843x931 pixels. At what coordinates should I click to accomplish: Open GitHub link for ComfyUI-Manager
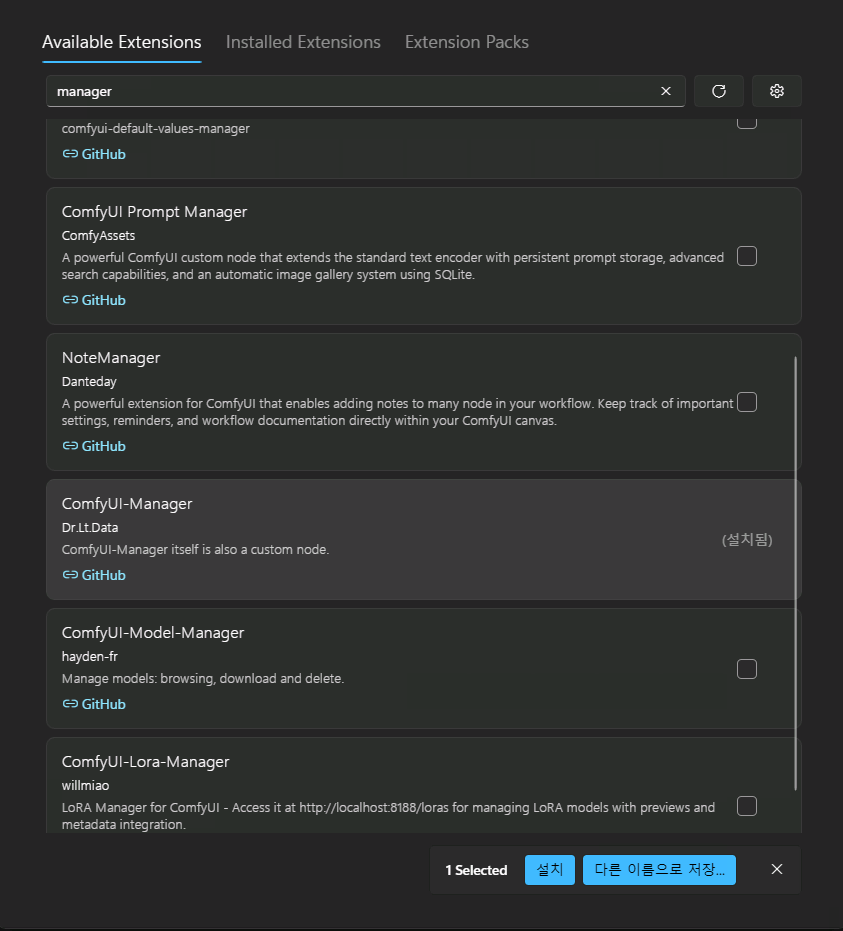pos(94,575)
